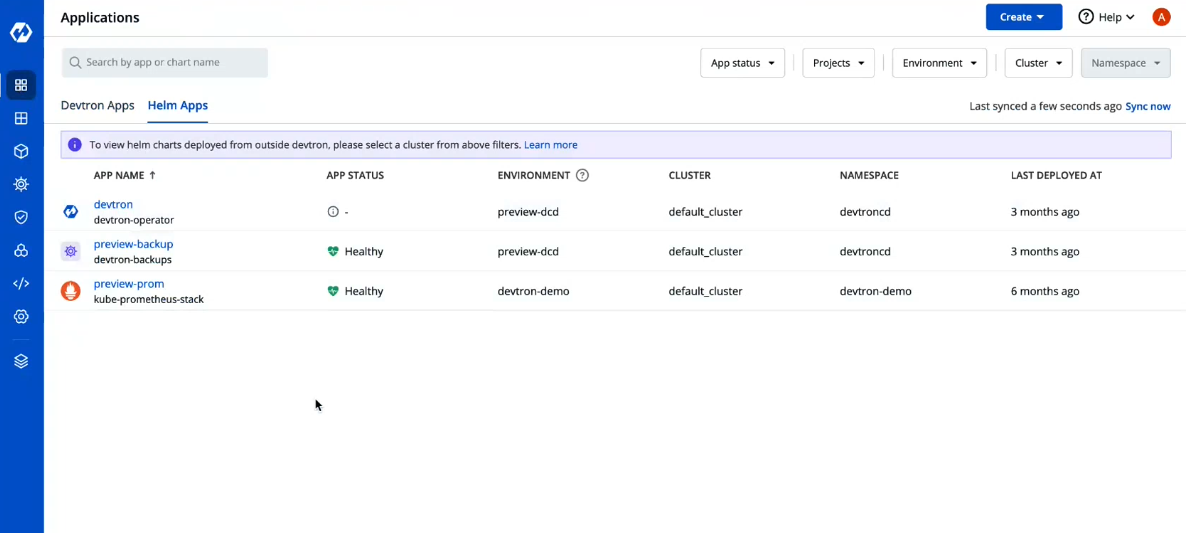Open the four-pane window icon in the sidebar
The width and height of the screenshot is (1186, 533).
tap(21, 119)
